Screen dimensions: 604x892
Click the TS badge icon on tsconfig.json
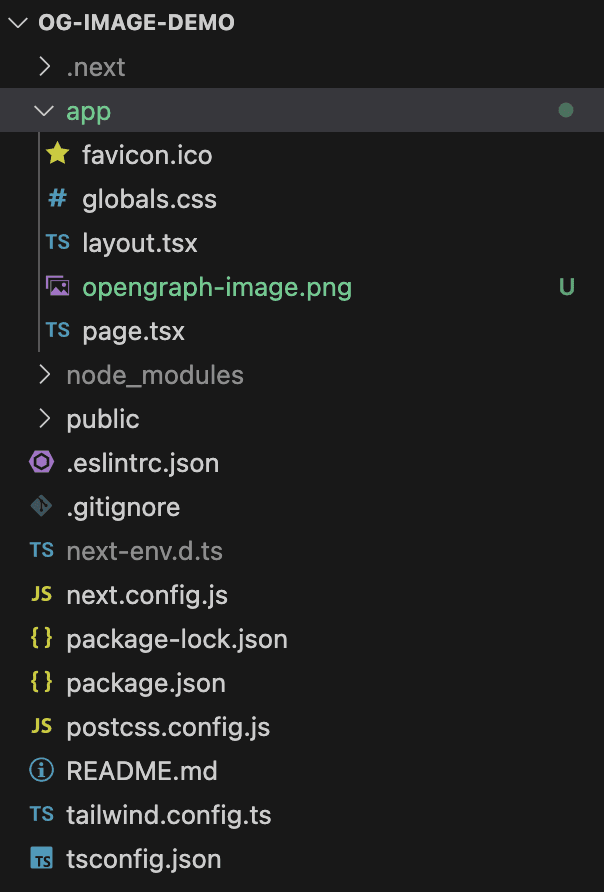(43, 858)
